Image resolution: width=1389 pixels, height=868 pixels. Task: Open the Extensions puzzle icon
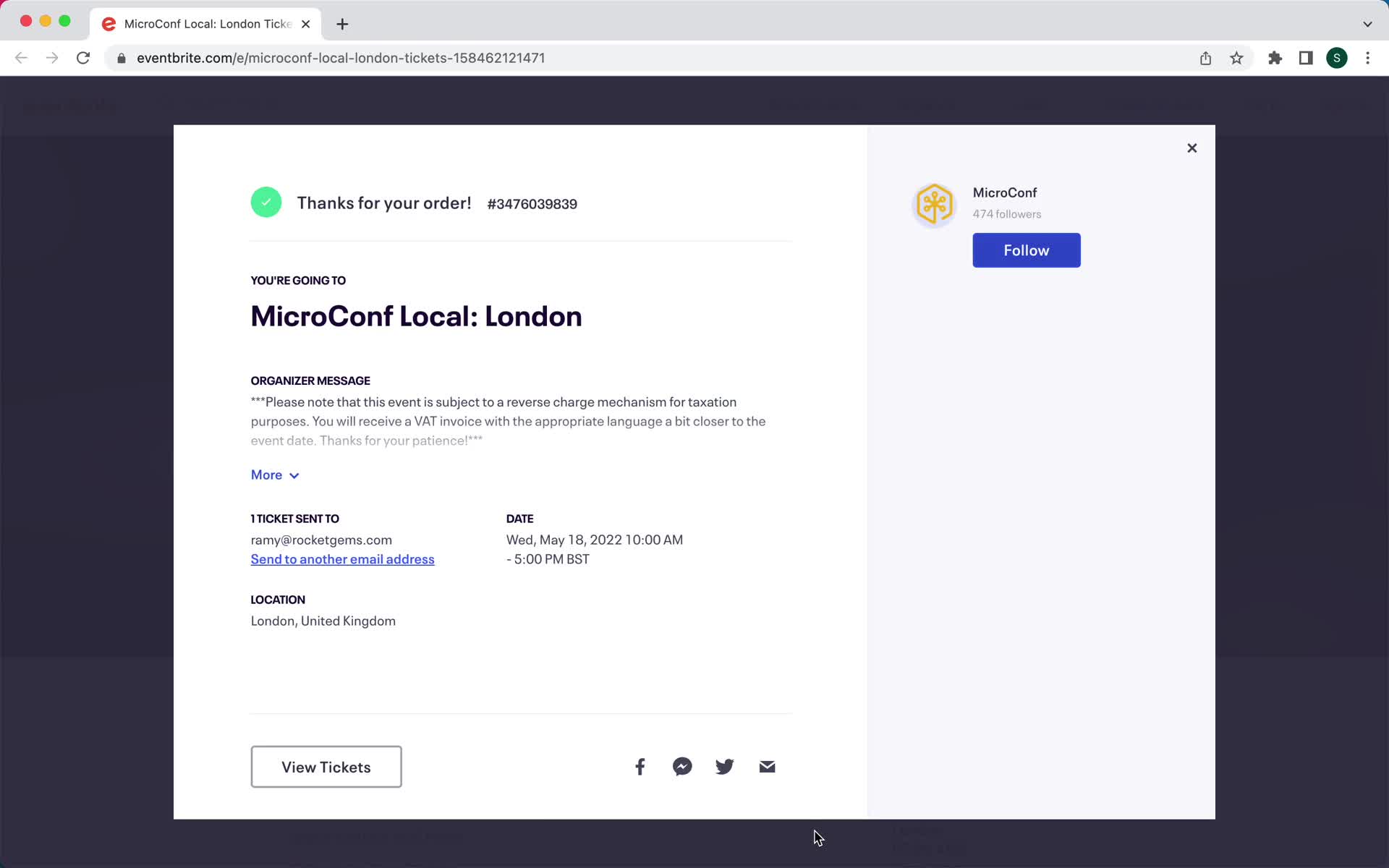(1275, 58)
